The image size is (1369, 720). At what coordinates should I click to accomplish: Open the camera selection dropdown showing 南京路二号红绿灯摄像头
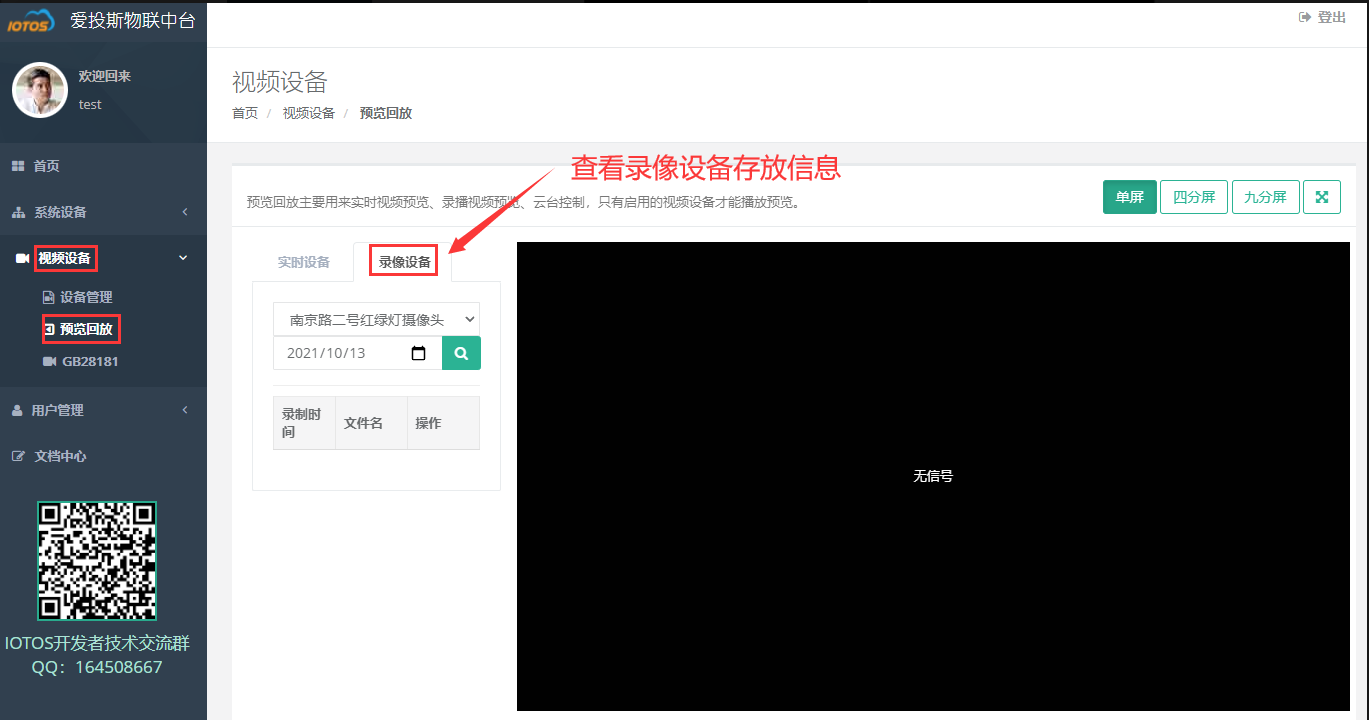click(x=376, y=318)
